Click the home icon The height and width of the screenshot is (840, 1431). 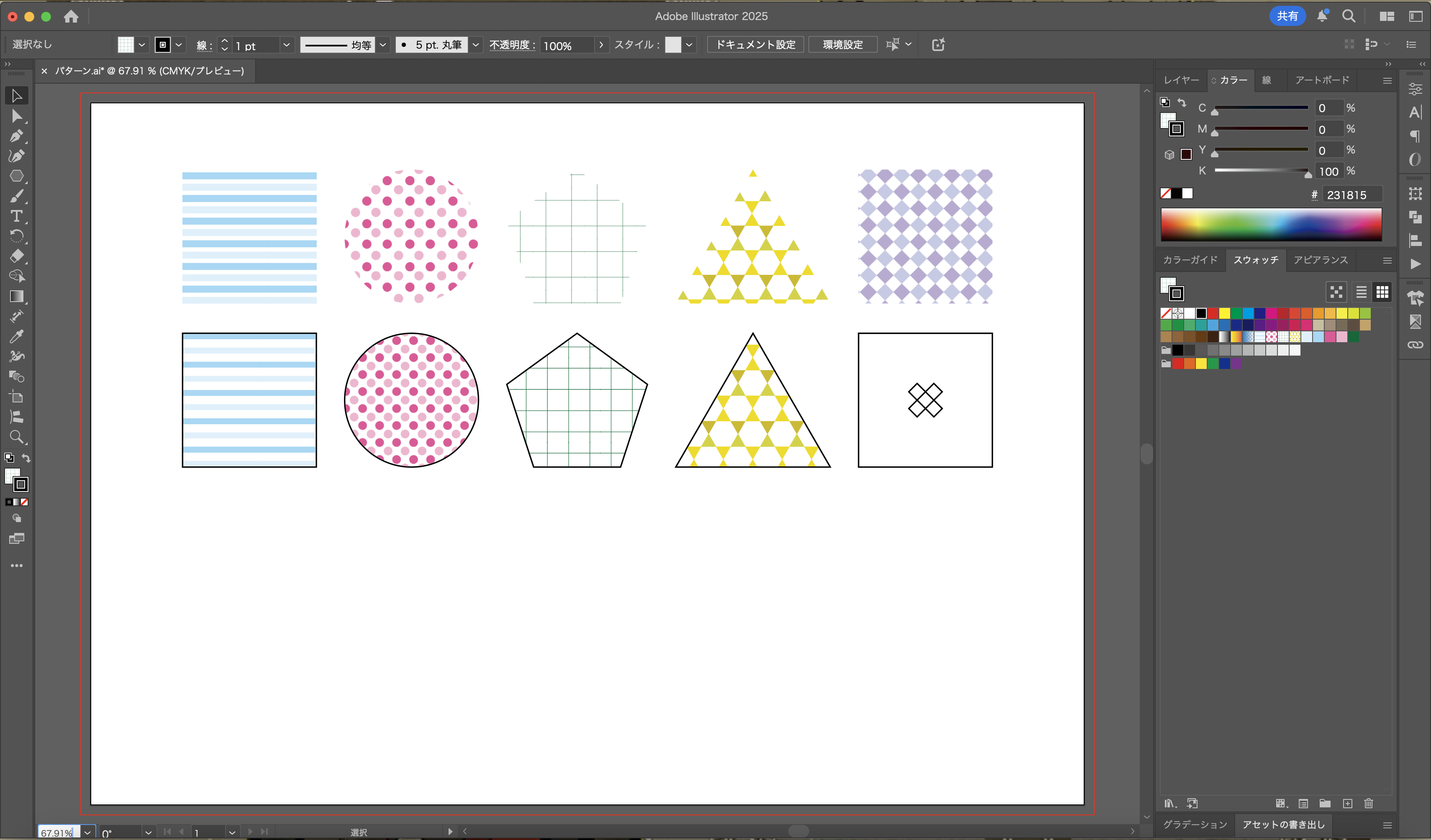point(71,16)
